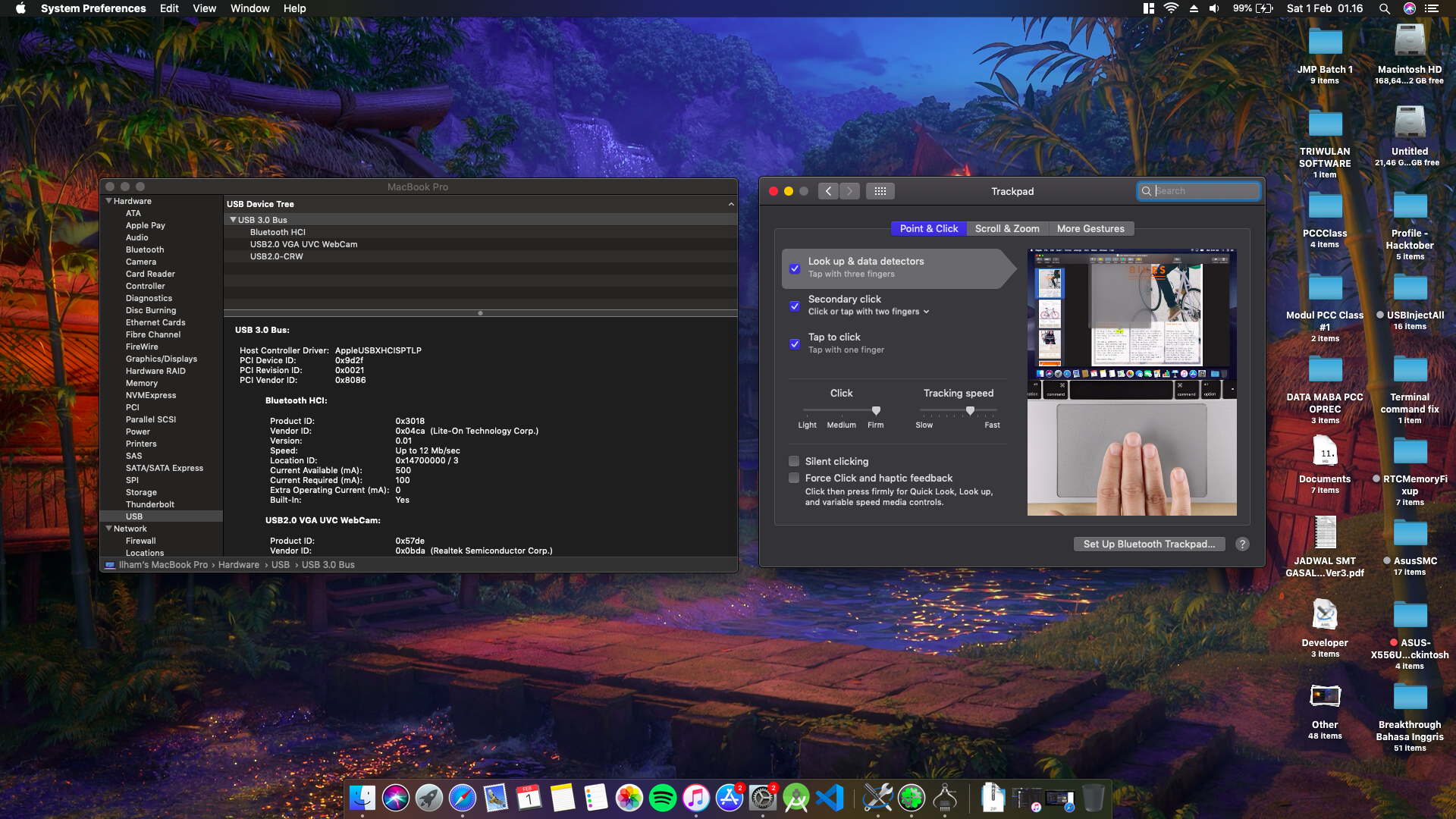Image resolution: width=1456 pixels, height=819 pixels.
Task: Collapse the Hardware section in sidebar
Action: pyautogui.click(x=108, y=201)
